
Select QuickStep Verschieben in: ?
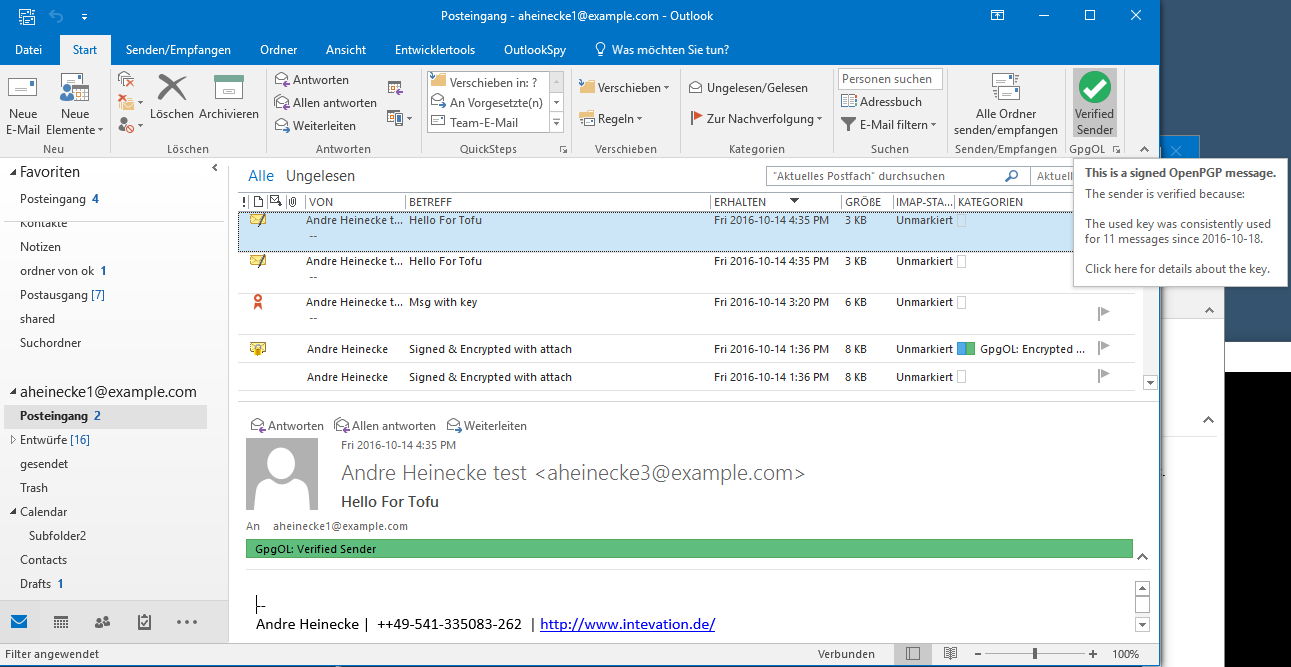[x=488, y=82]
